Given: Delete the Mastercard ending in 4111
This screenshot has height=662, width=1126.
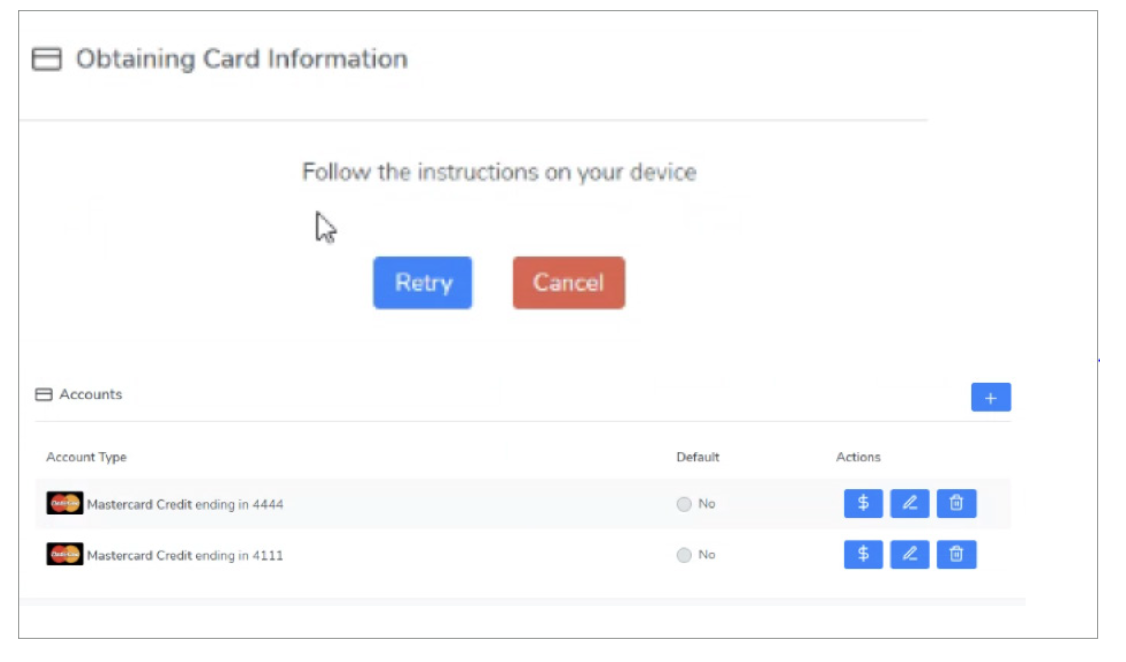Looking at the screenshot, I should click(x=956, y=554).
